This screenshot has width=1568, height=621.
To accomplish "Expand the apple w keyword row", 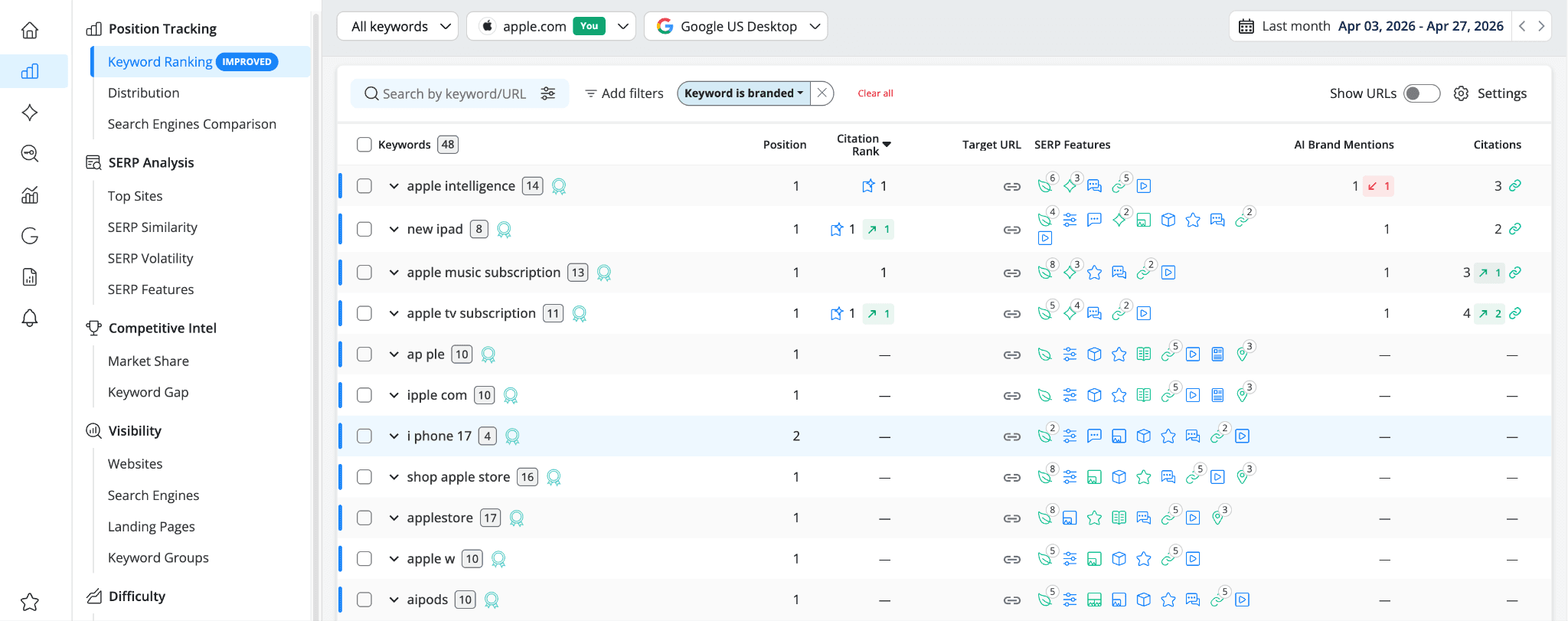I will [x=394, y=559].
